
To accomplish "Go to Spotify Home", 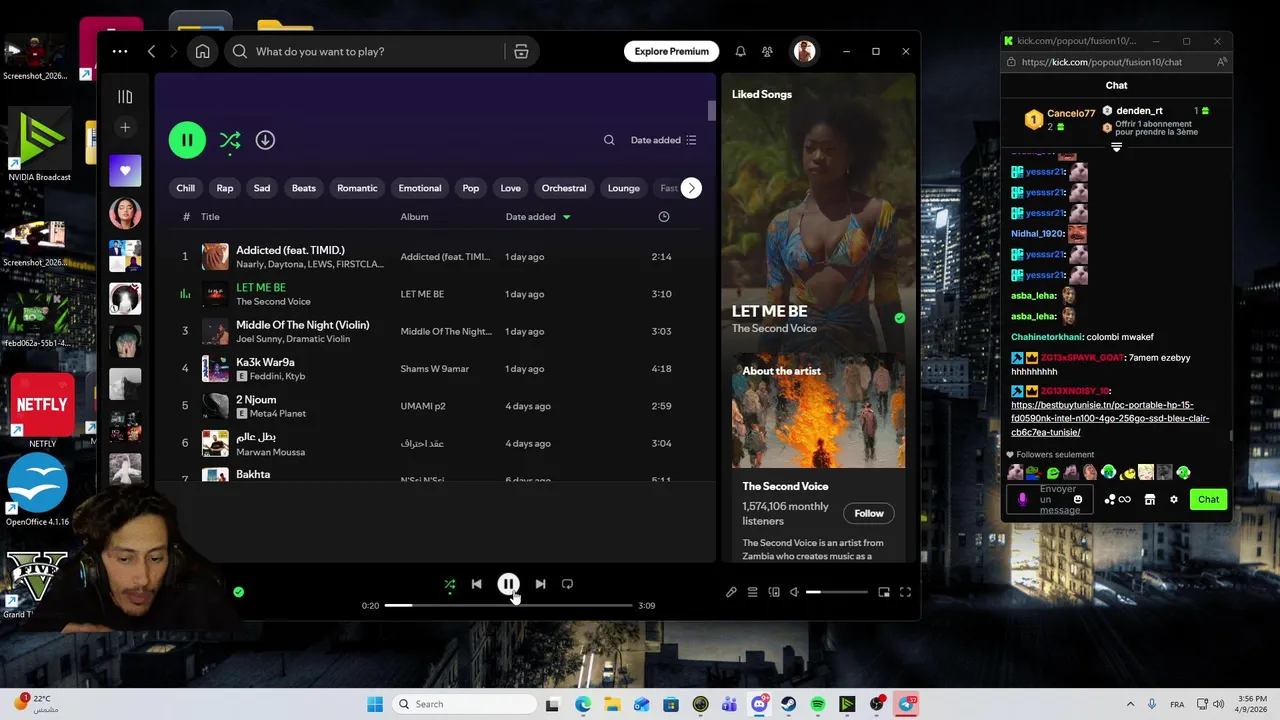I will (202, 51).
